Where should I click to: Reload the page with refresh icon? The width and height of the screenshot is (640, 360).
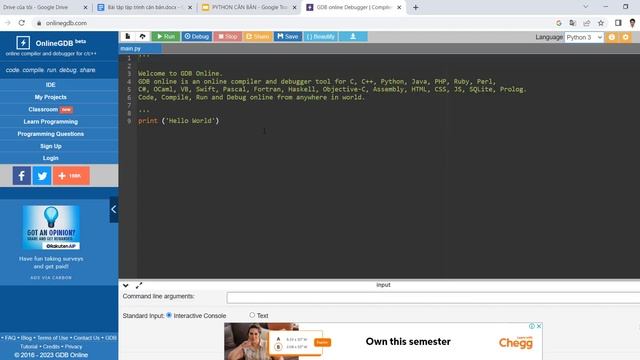point(22,23)
